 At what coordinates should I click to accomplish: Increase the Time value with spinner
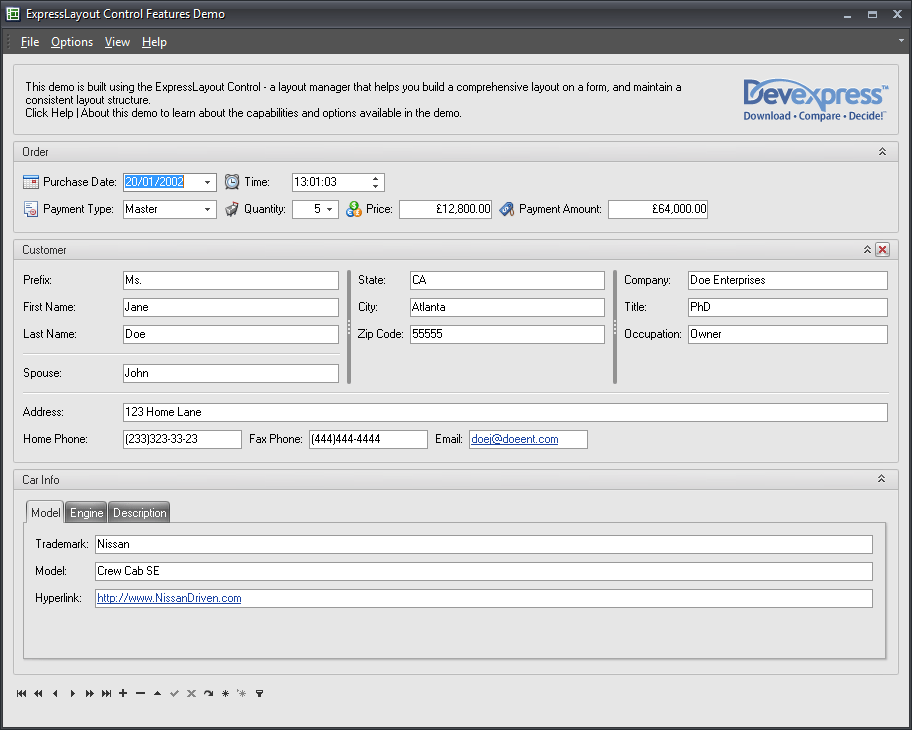pyautogui.click(x=376, y=178)
